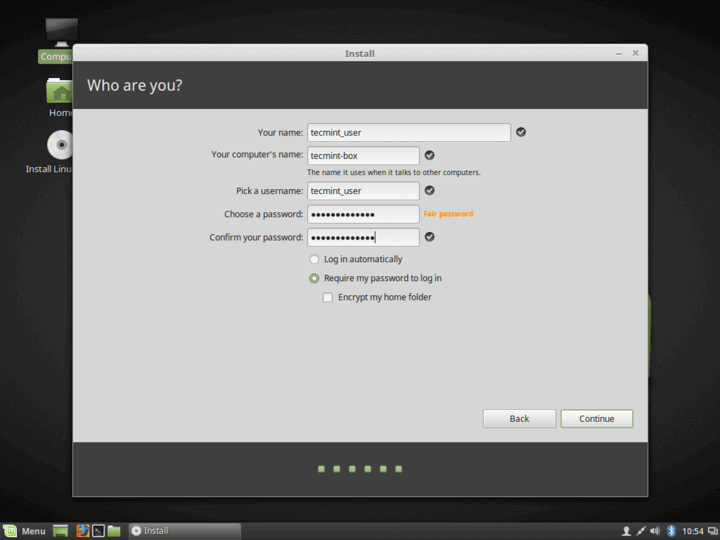The width and height of the screenshot is (720, 540).
Task: Click the Show Desktop panel icon
Action: (60, 531)
